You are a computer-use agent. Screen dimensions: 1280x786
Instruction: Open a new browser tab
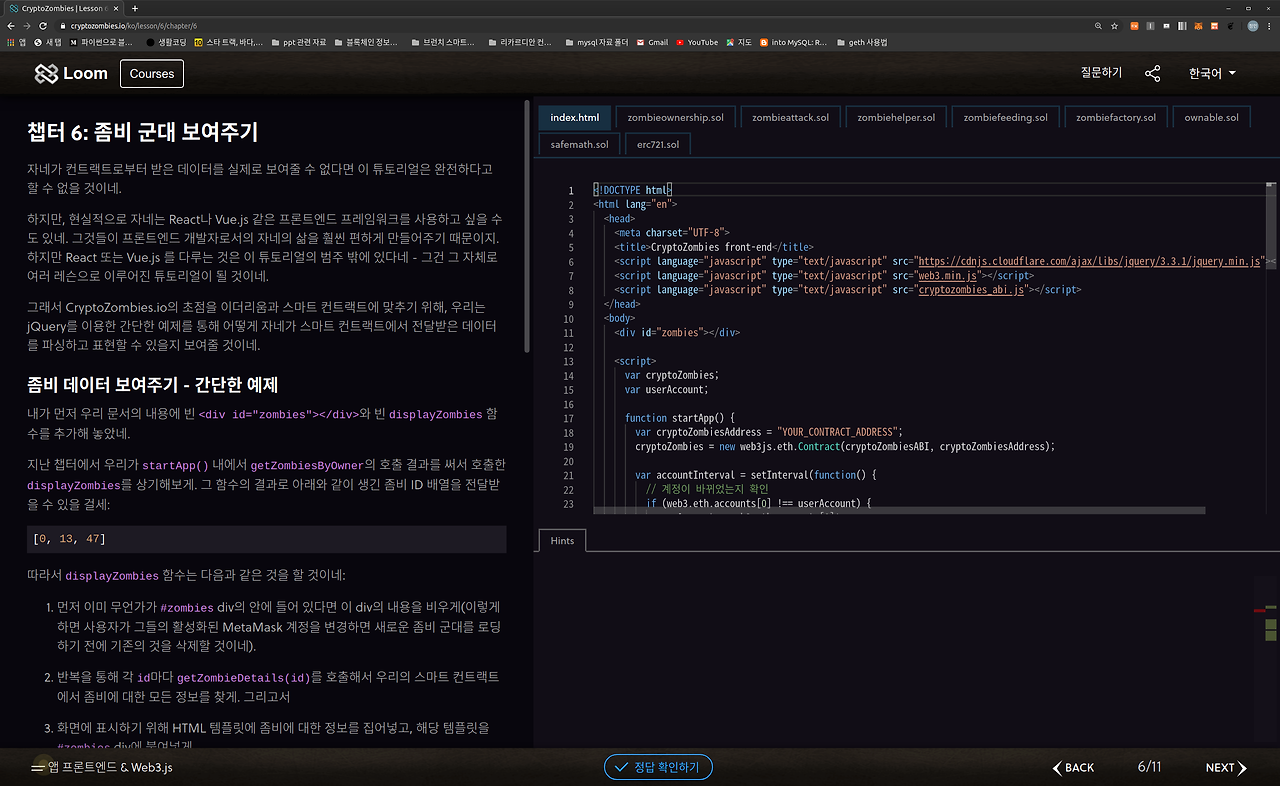pyautogui.click(x=135, y=8)
